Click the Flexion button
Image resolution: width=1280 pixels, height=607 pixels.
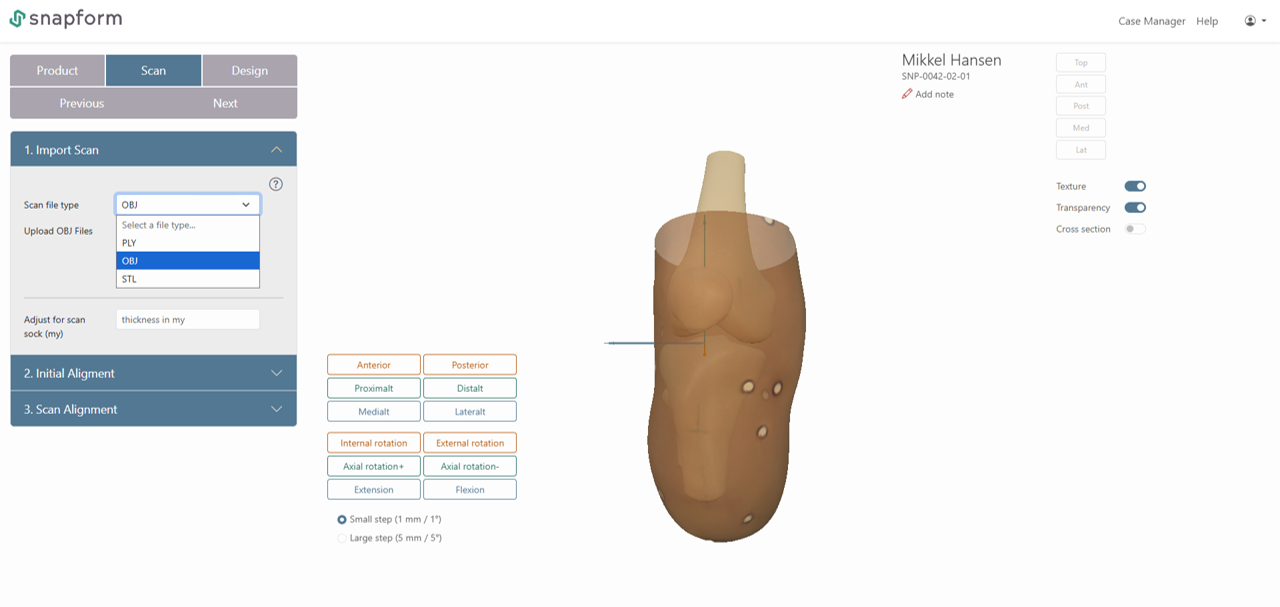[x=470, y=490]
